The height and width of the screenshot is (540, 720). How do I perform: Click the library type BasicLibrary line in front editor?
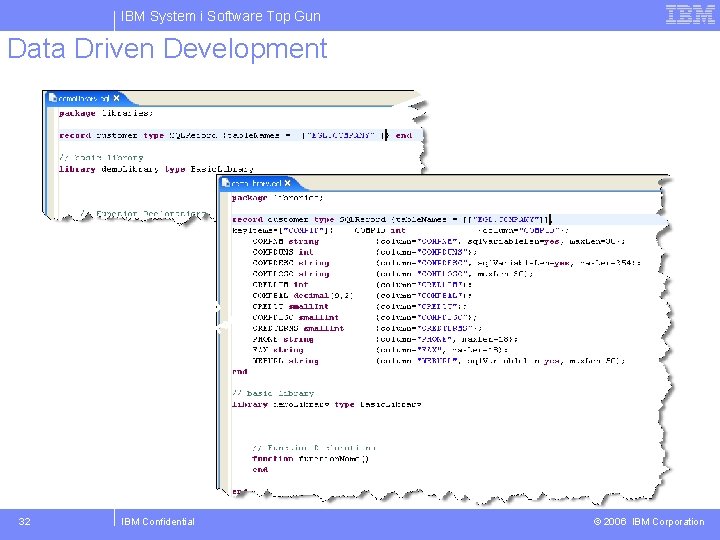326,405
